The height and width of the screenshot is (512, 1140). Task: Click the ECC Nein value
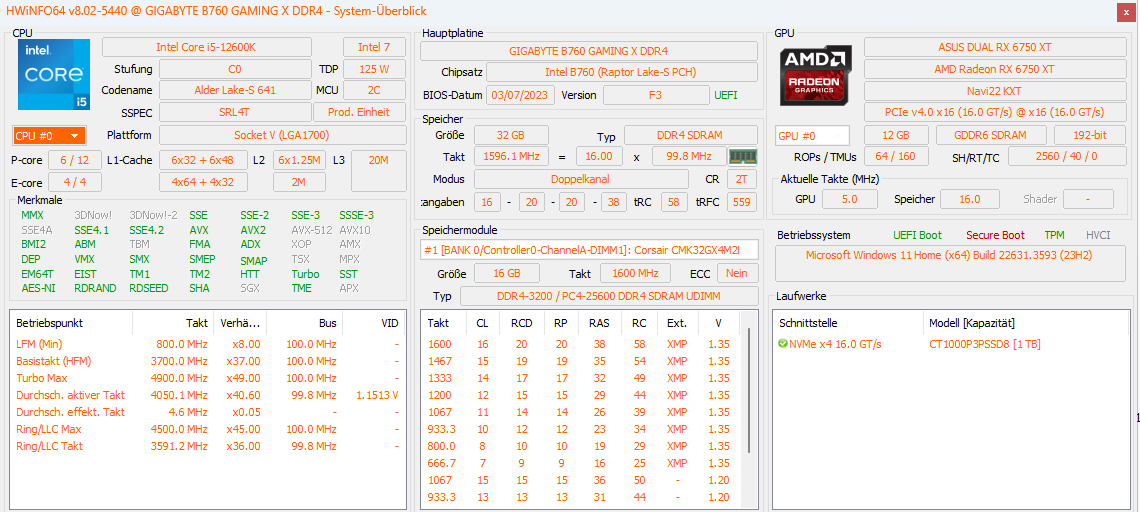click(x=737, y=273)
